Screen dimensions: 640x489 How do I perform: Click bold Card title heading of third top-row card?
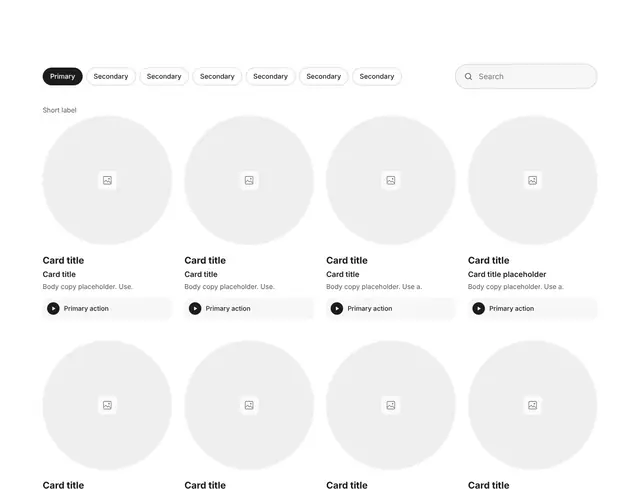[347, 260]
